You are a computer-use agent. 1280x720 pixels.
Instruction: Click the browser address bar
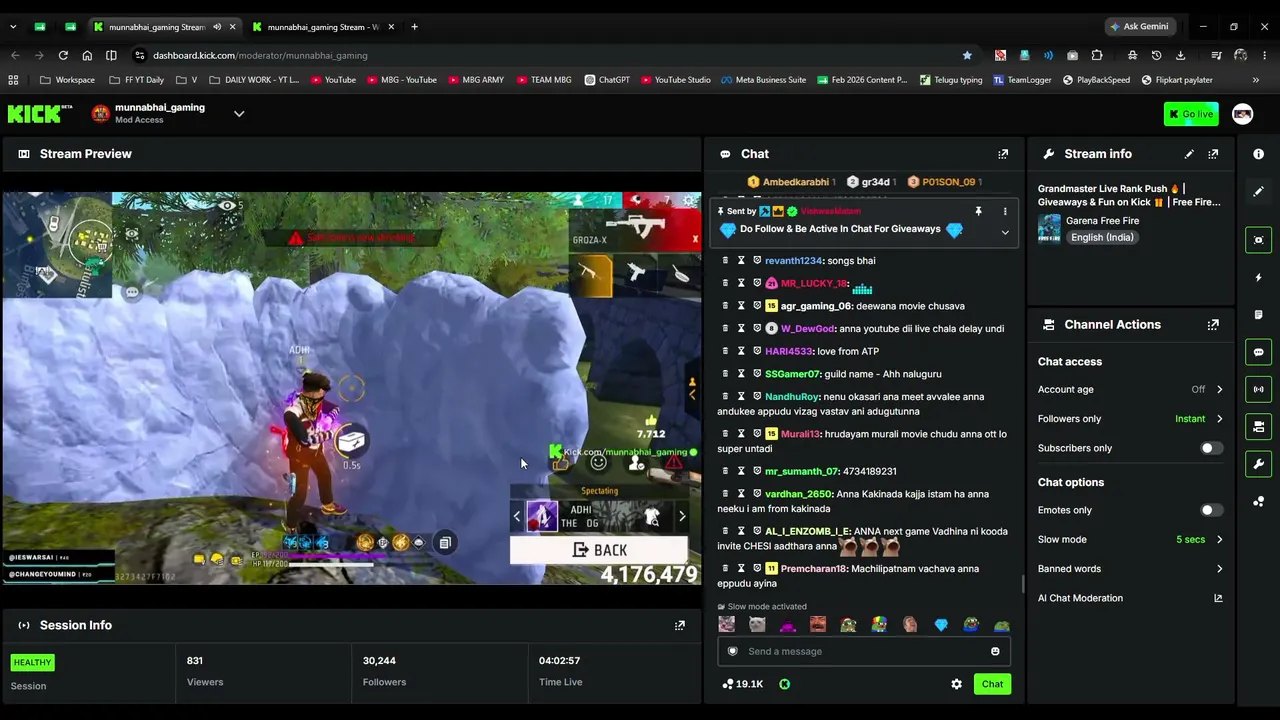tap(550, 55)
